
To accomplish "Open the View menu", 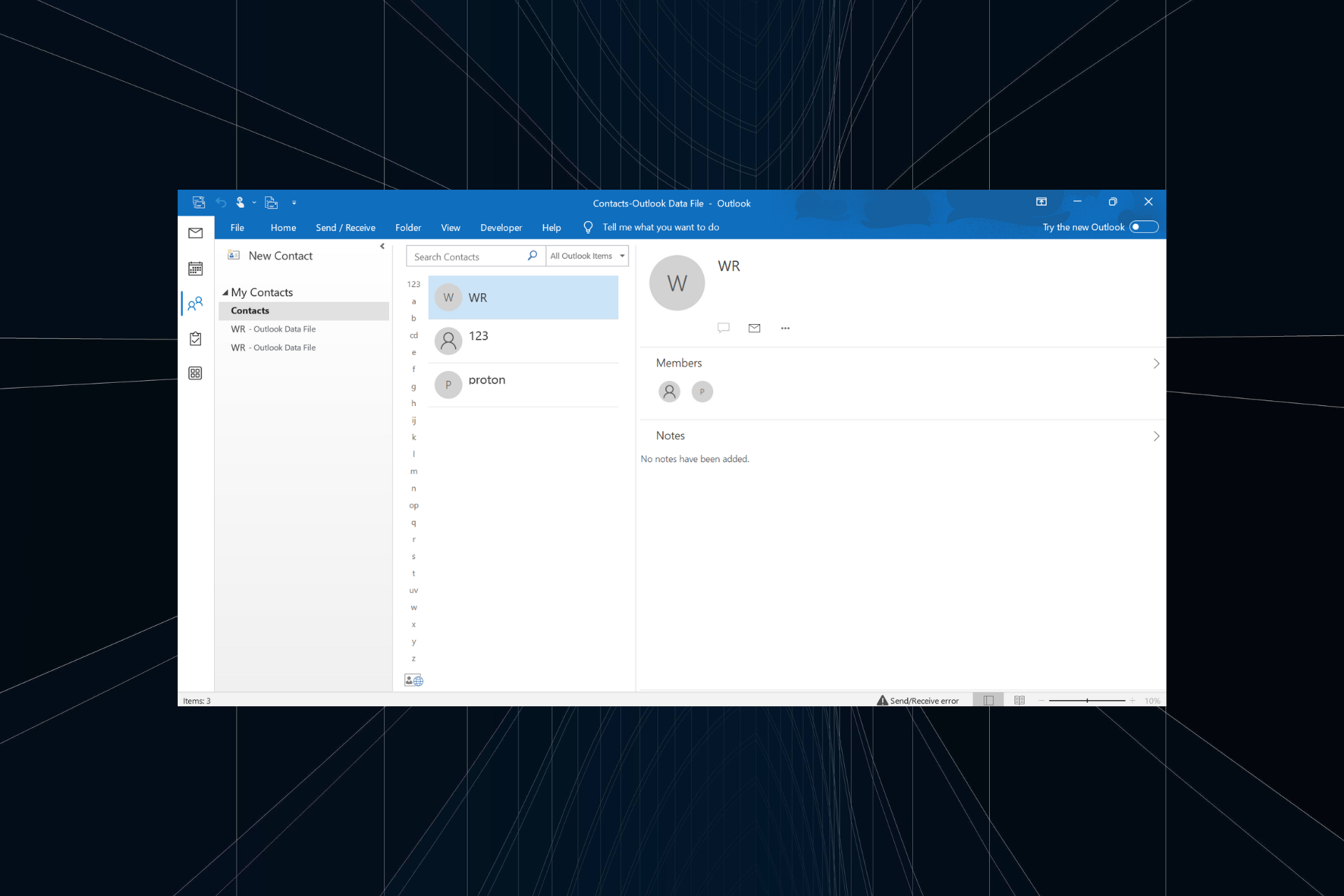I will point(451,227).
